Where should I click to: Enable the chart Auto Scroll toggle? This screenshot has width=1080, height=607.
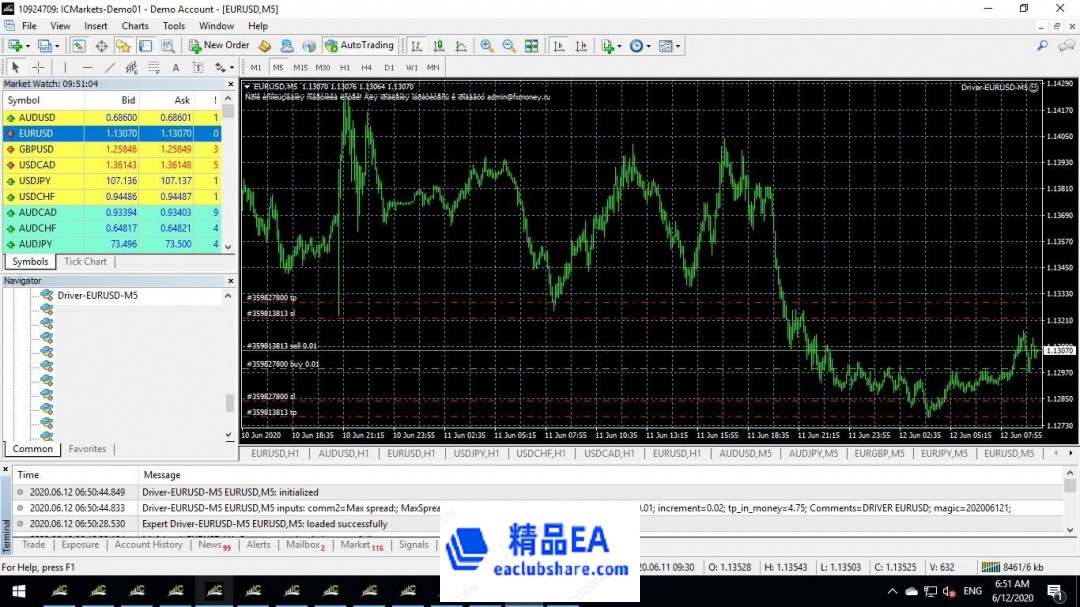click(558, 46)
